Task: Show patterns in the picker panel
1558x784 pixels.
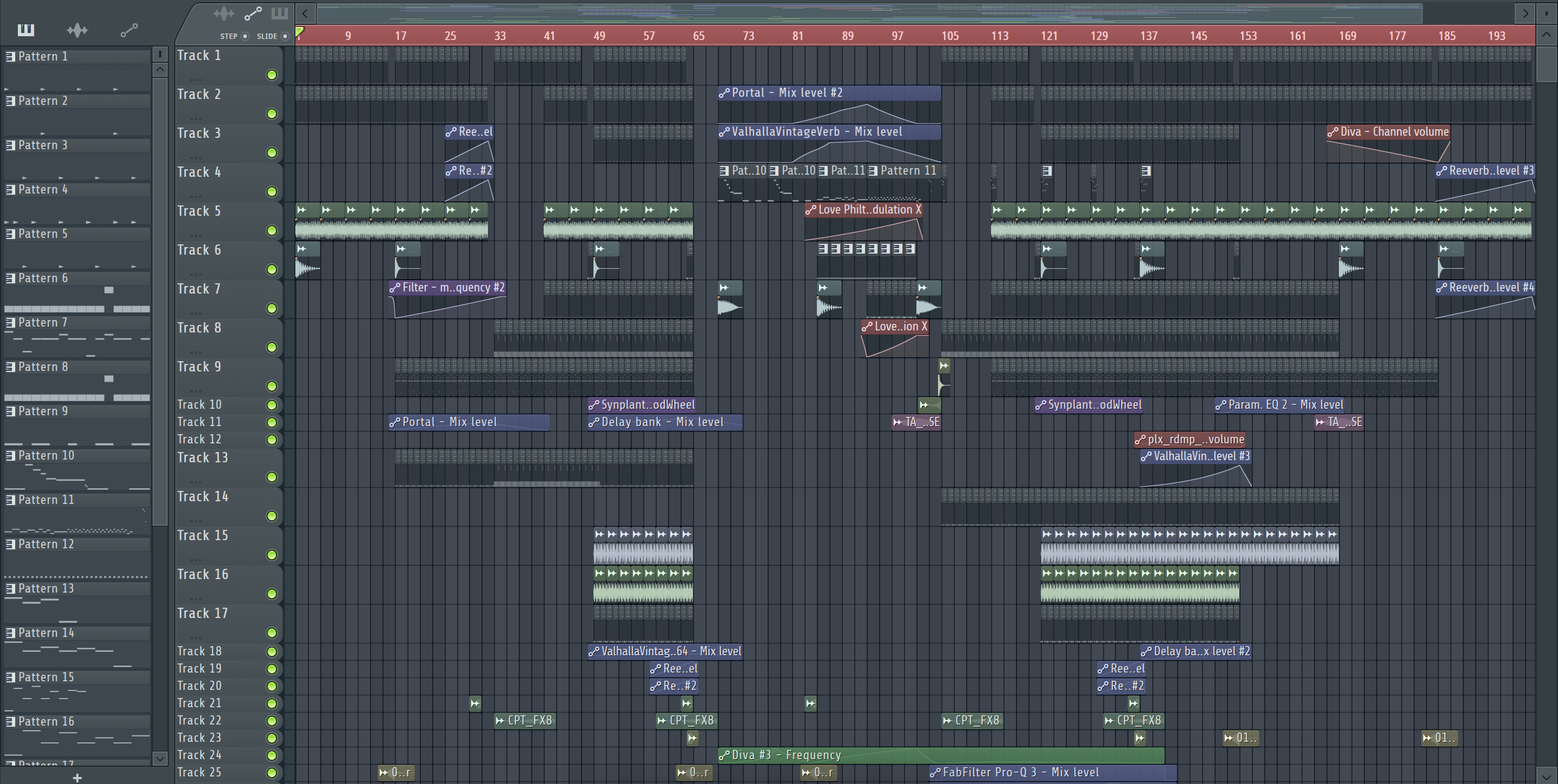Action: point(26,30)
